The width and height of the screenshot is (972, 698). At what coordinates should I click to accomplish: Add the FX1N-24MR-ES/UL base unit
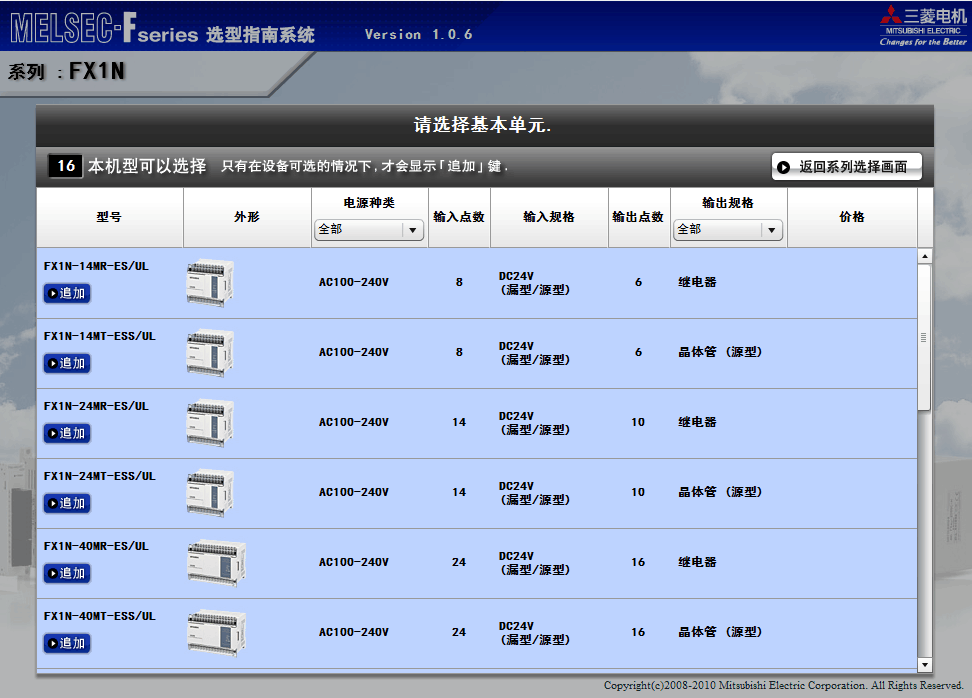pos(67,433)
